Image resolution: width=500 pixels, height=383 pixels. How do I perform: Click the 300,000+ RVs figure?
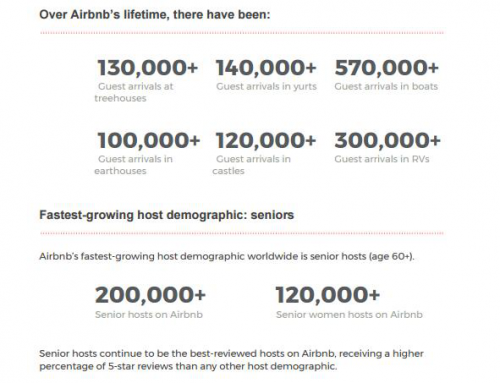pyautogui.click(x=387, y=140)
